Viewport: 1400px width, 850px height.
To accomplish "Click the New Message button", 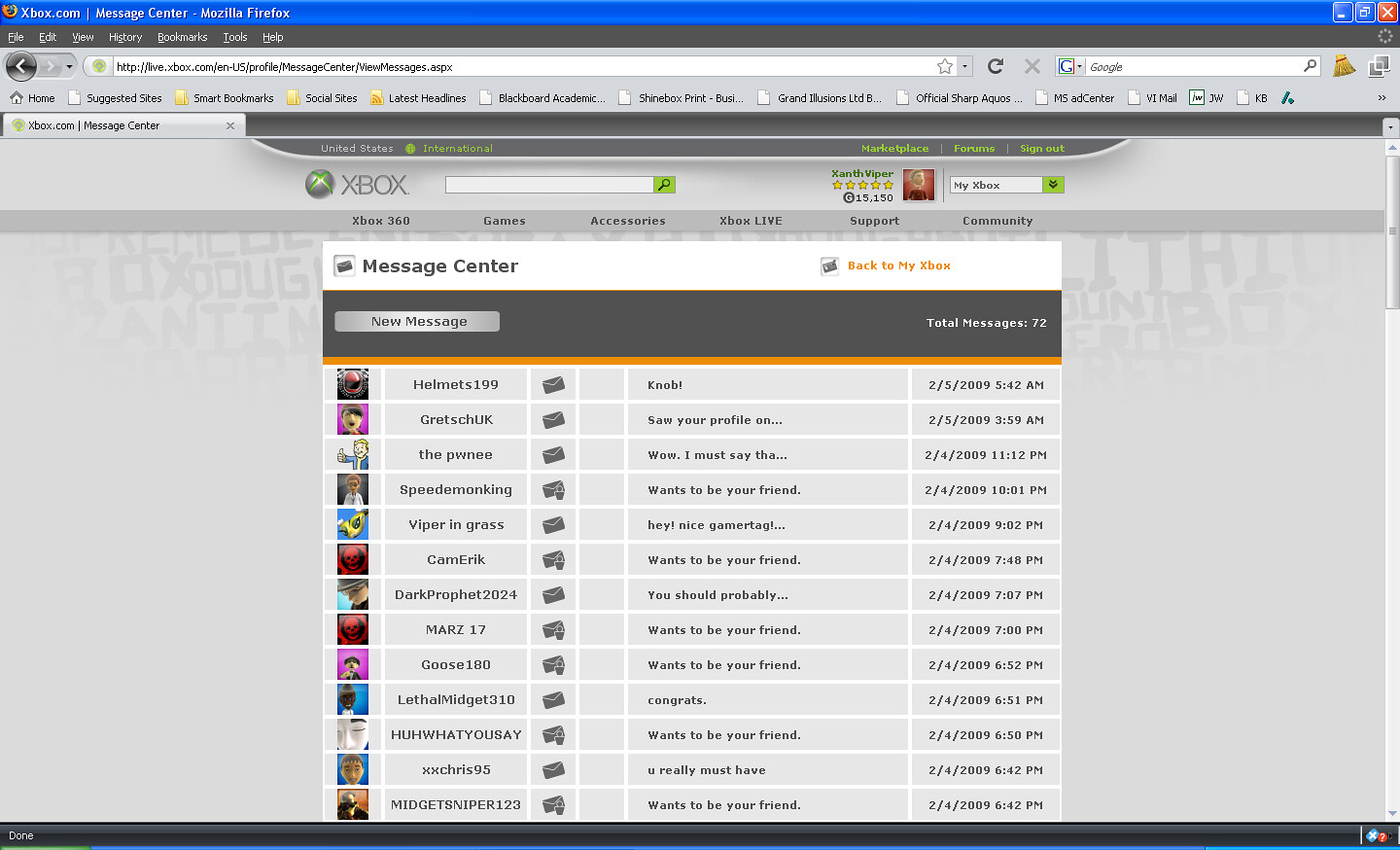I will click(x=417, y=322).
